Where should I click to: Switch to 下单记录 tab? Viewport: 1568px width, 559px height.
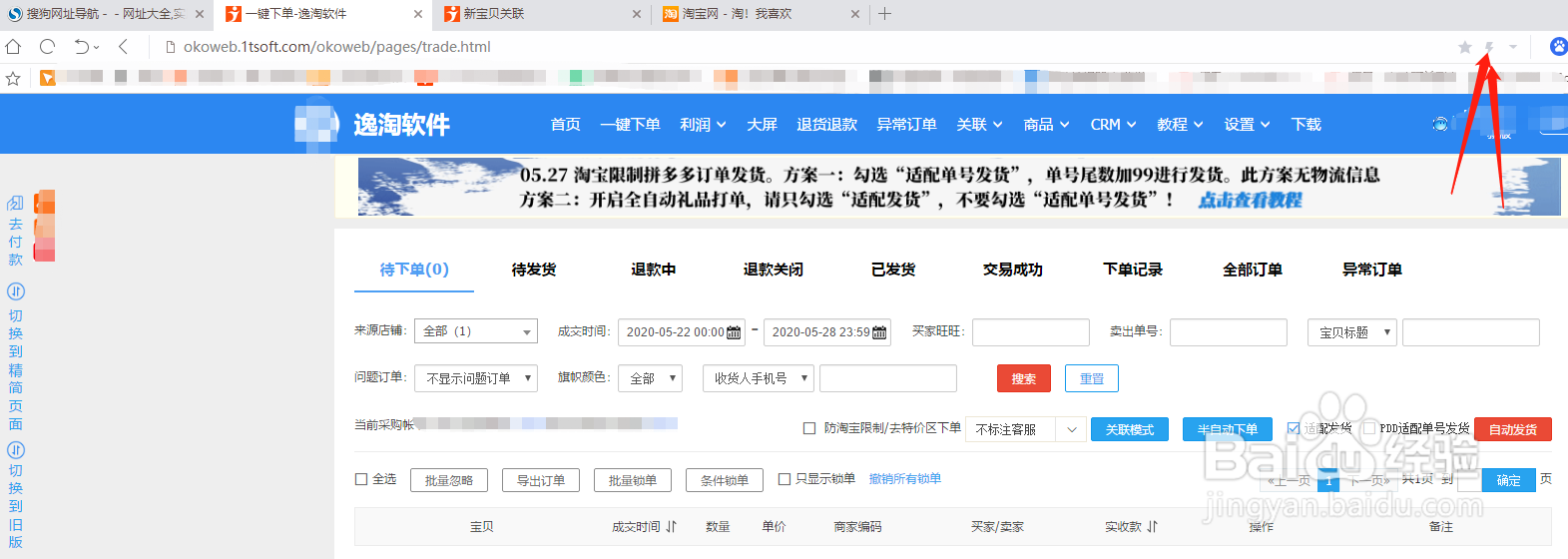1133,270
